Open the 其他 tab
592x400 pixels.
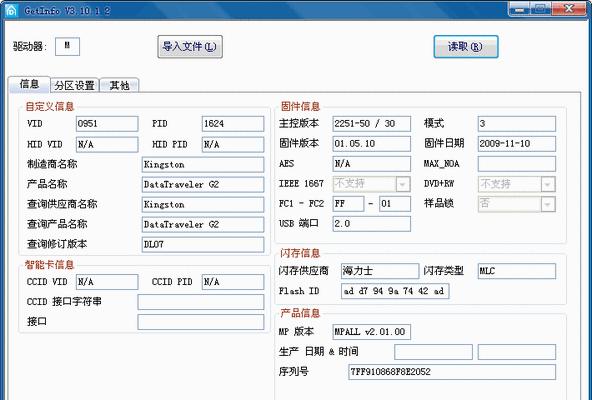[x=119, y=85]
